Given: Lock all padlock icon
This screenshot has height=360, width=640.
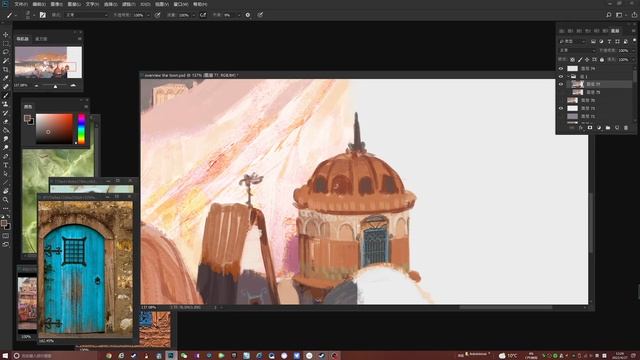Looking at the screenshot, I should tap(602, 60).
